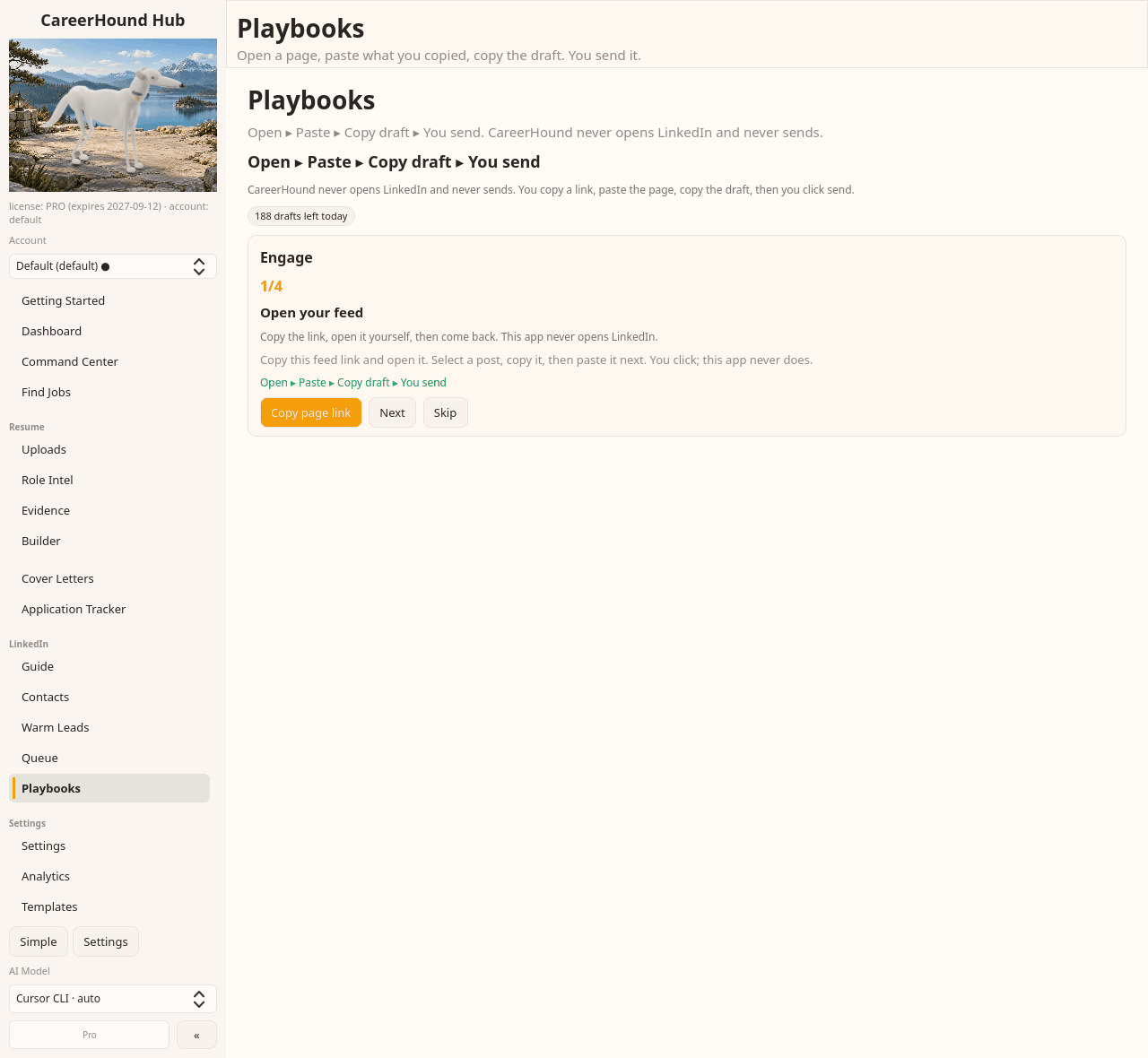The width and height of the screenshot is (1148, 1058).
Task: Click the green Open ▸ Paste ▸ Copy draft ▸ You send text
Action: pos(353,382)
